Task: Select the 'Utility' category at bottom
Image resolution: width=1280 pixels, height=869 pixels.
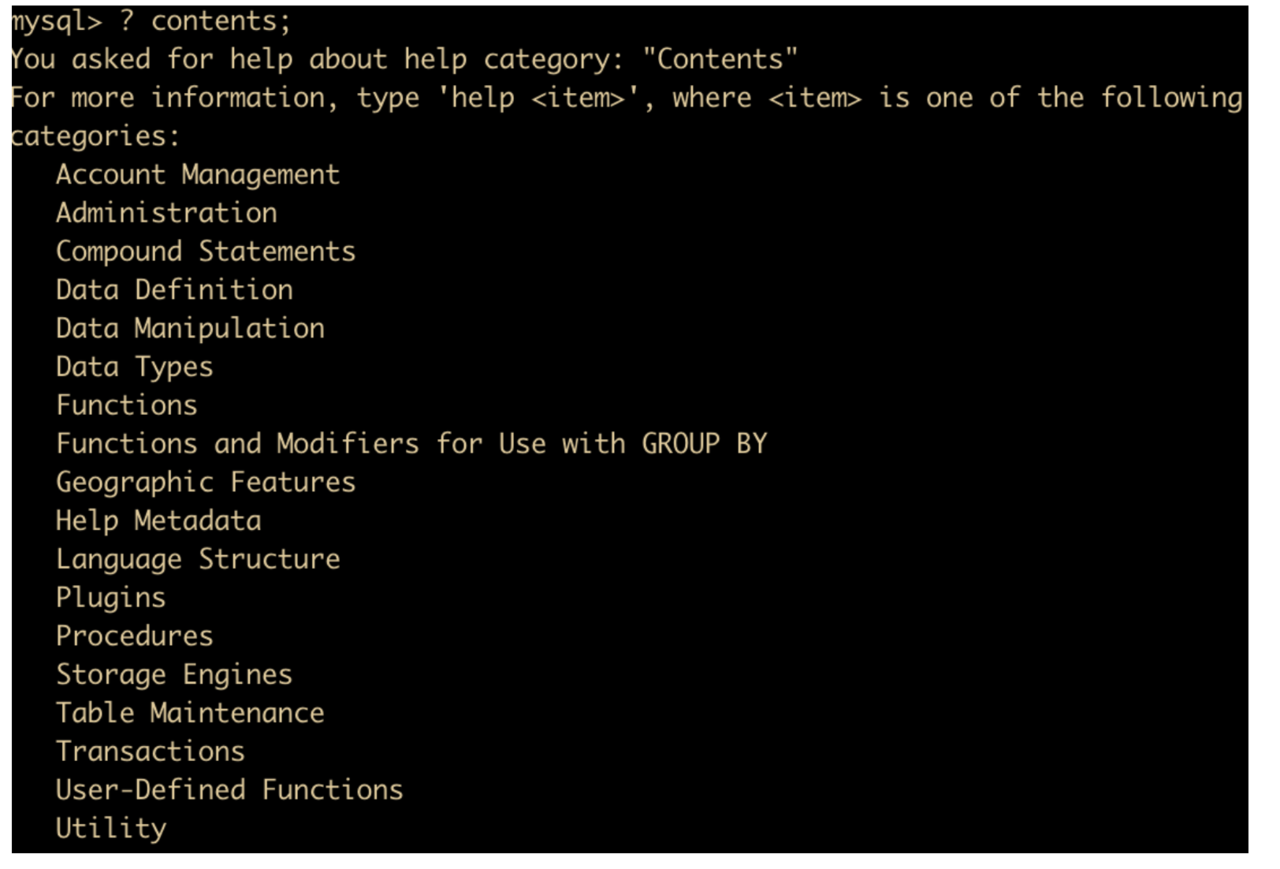Action: click(x=111, y=828)
